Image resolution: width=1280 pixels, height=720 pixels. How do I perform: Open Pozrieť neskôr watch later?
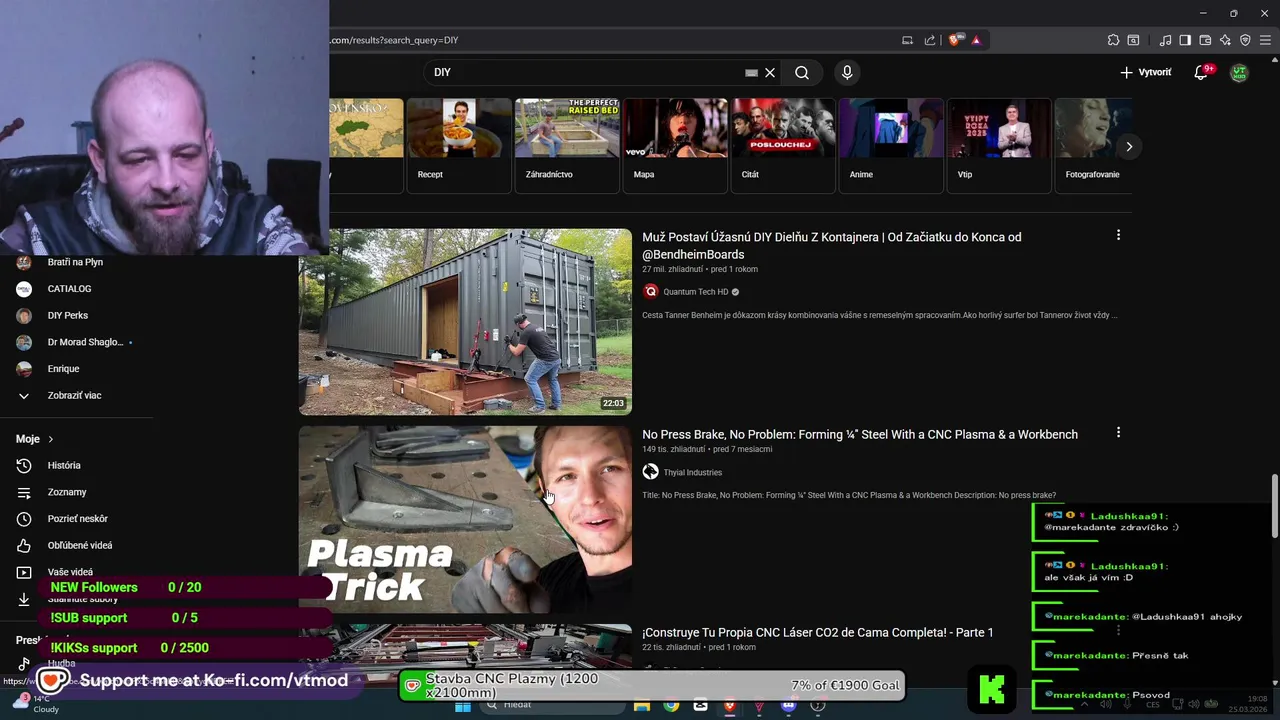tap(76, 519)
